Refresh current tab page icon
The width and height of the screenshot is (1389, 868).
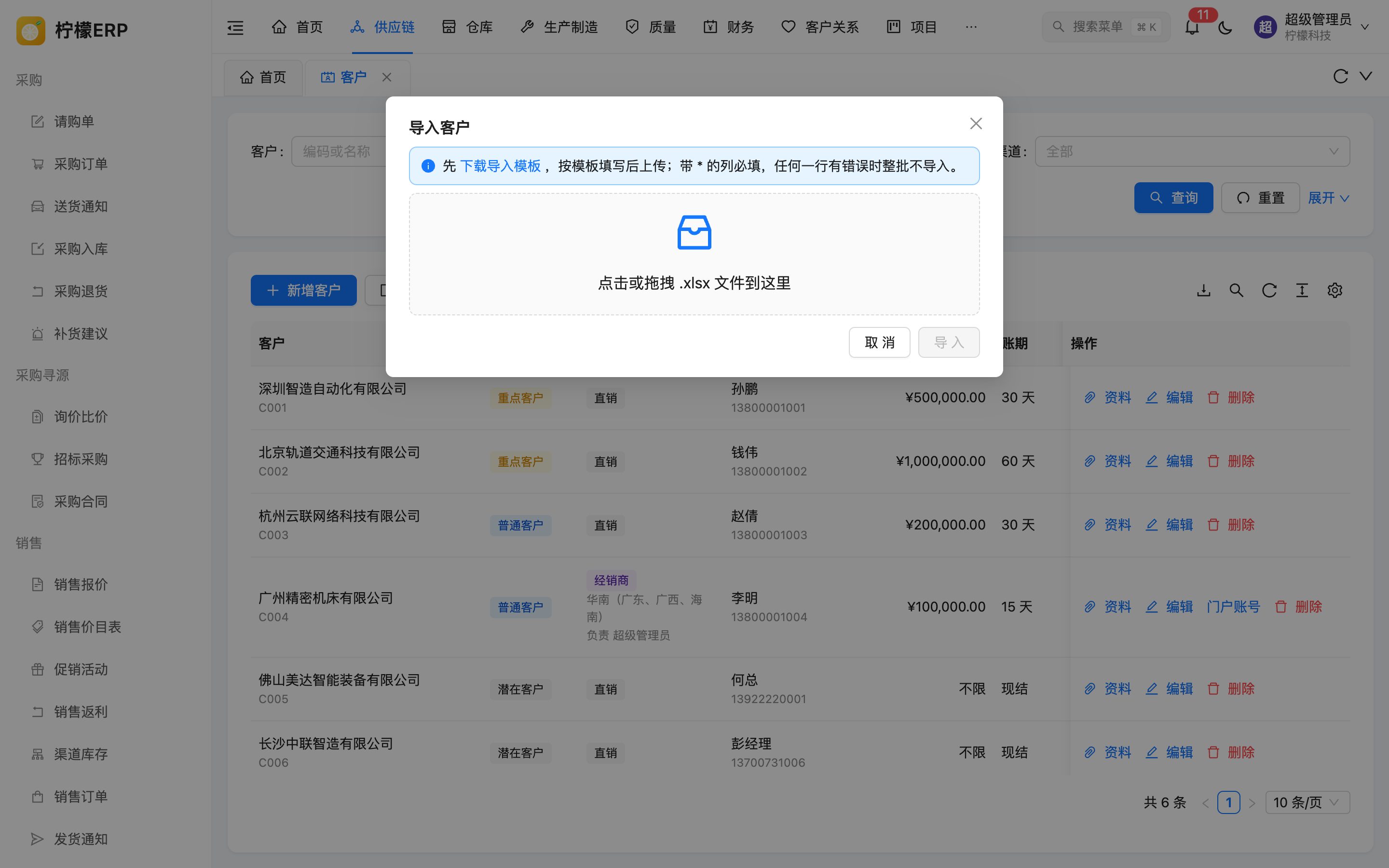click(x=1340, y=76)
